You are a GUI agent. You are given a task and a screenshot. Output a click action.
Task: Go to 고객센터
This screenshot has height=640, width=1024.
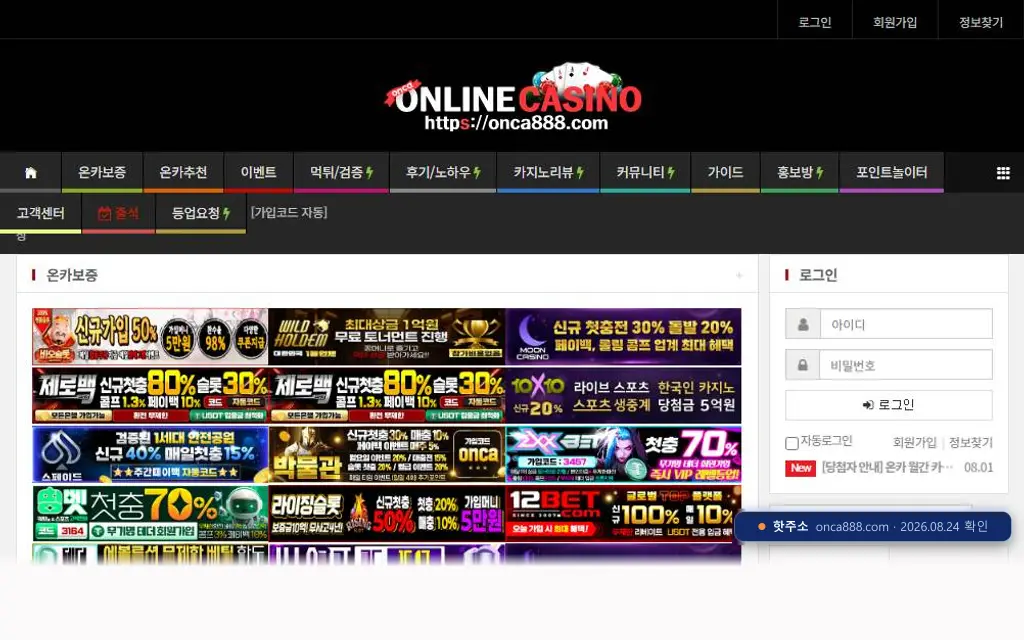point(40,213)
